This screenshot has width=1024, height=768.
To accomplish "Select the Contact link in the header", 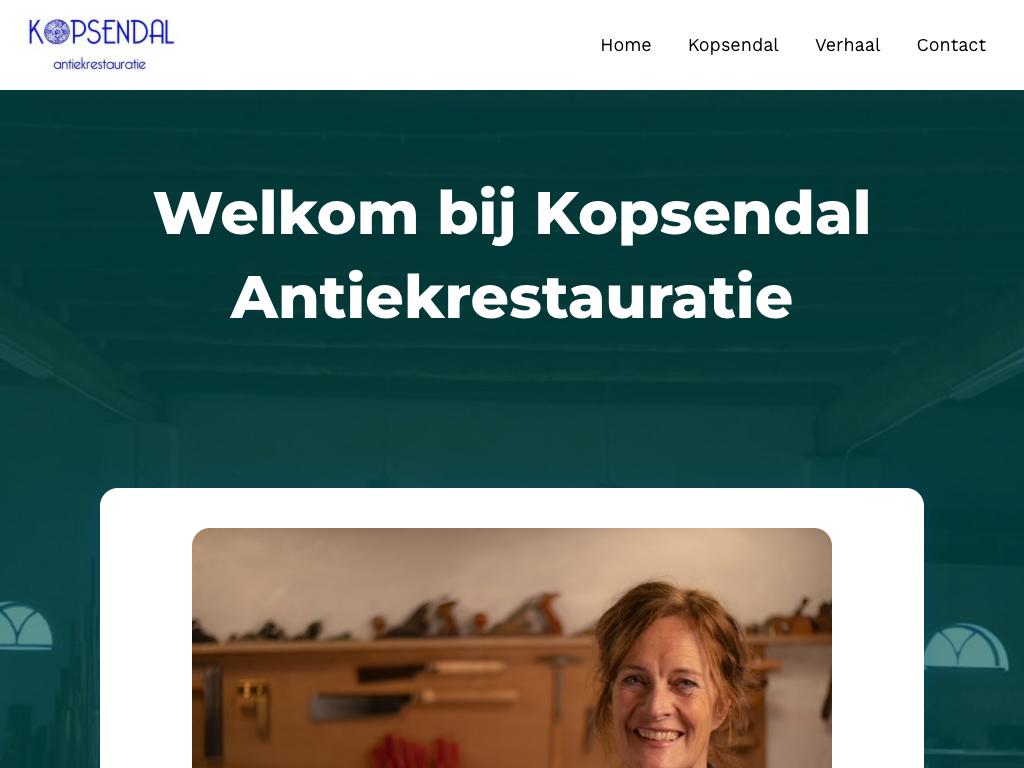I will 951,45.
